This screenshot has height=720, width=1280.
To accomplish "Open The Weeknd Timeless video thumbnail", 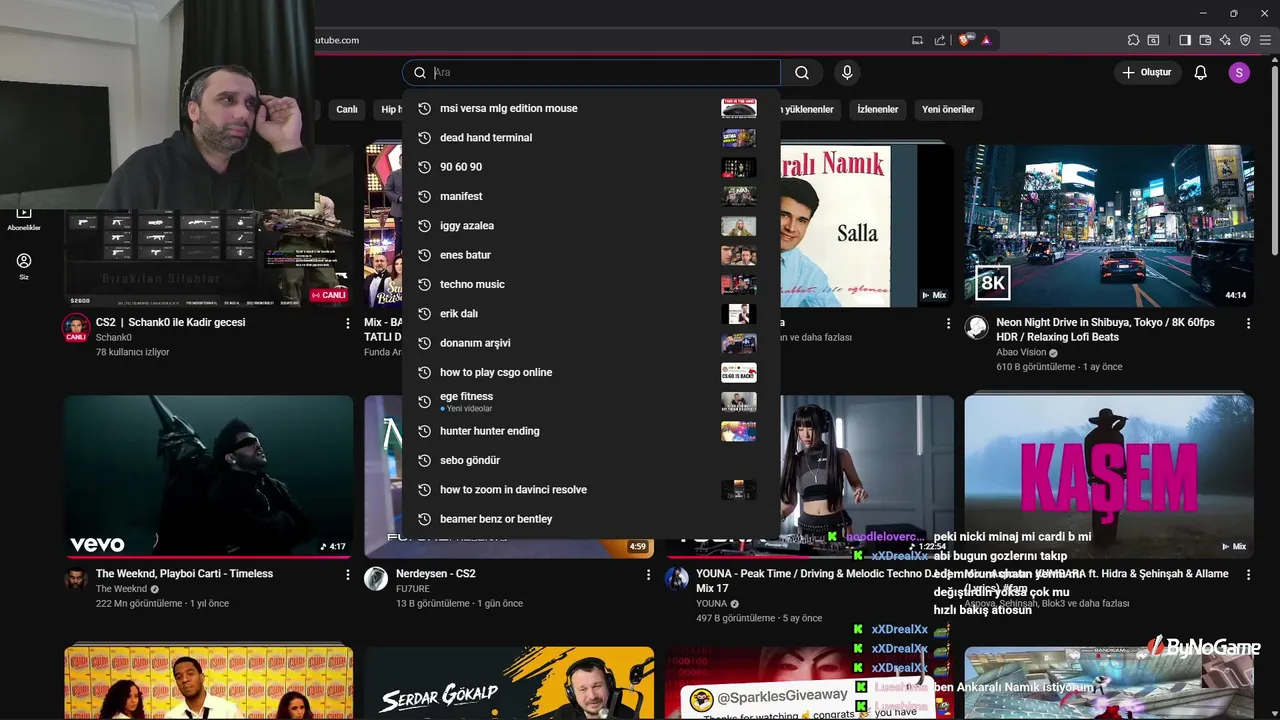I will tap(209, 476).
